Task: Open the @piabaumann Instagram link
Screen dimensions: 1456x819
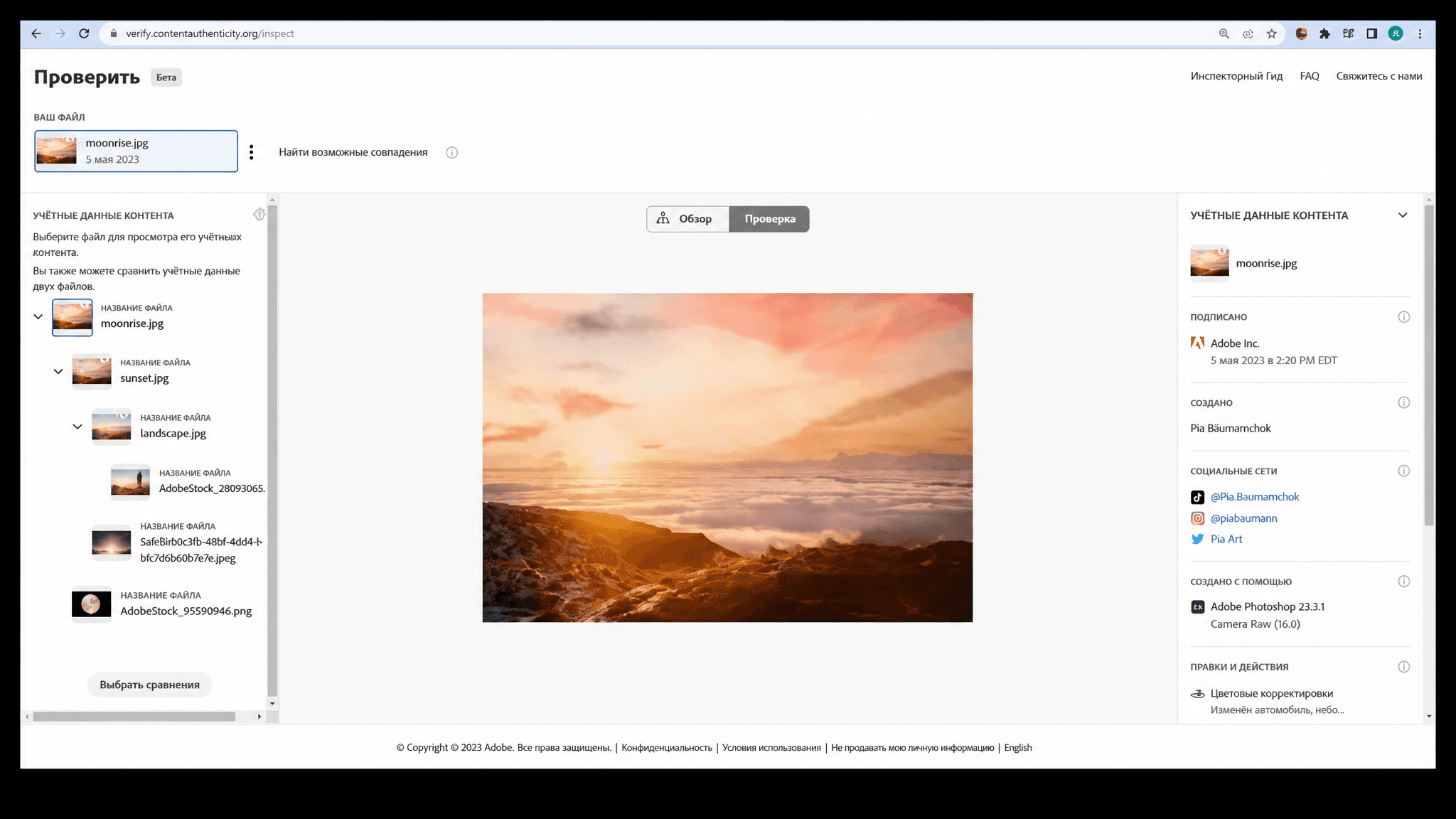Action: pos(1243,518)
